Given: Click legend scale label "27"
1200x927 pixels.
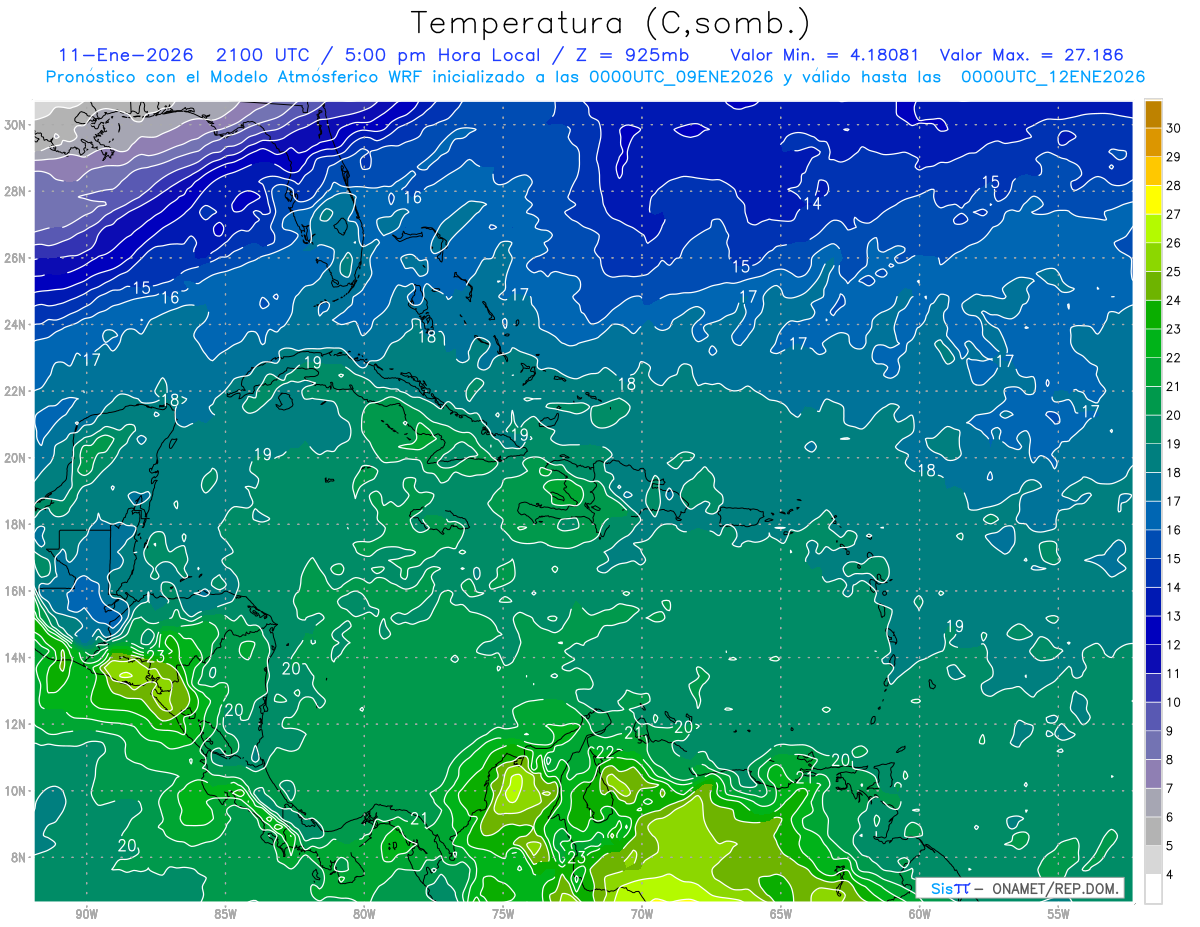Looking at the screenshot, I should click(1174, 214).
